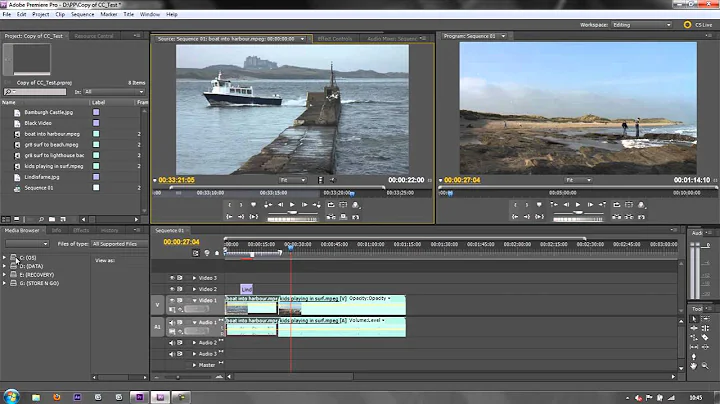
Task: Collapse the Audio 1 track
Action: tap(194, 322)
